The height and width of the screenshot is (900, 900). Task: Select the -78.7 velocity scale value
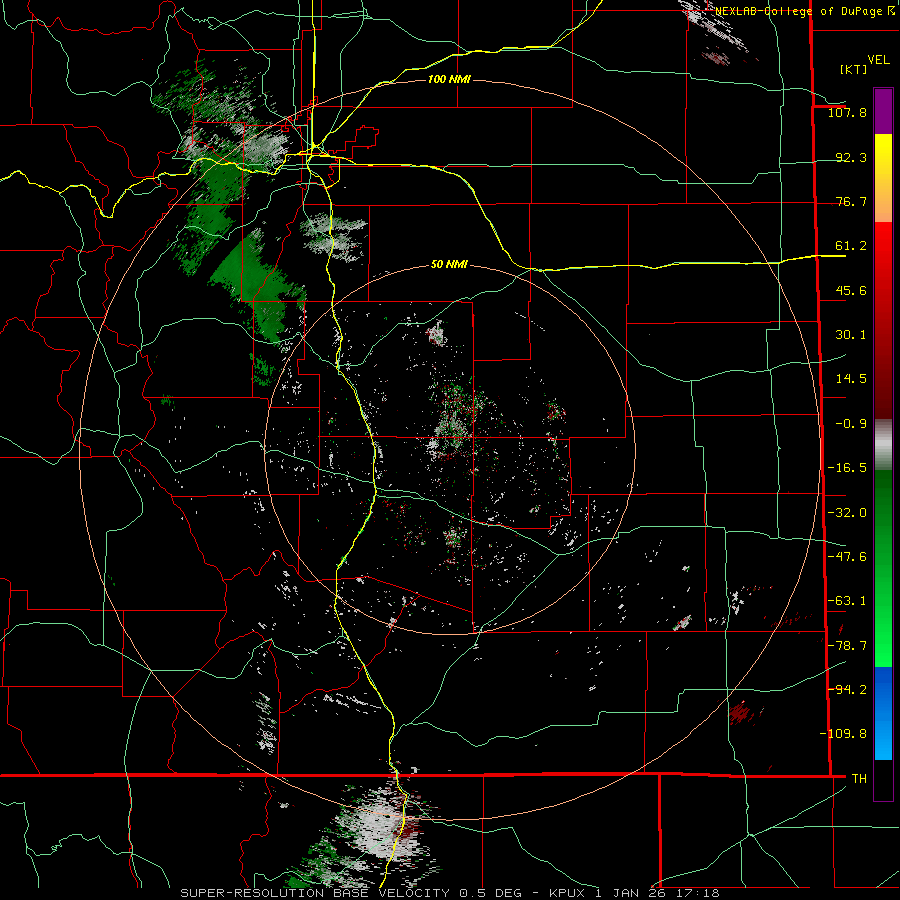pos(847,646)
